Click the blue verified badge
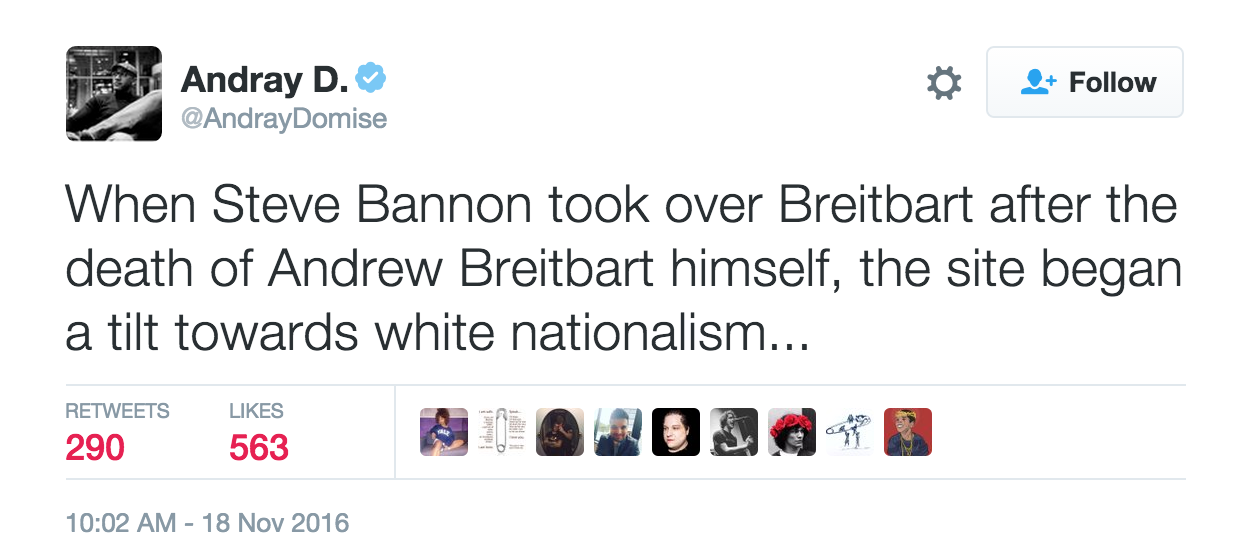This screenshot has height=552, width=1252. 374,75
